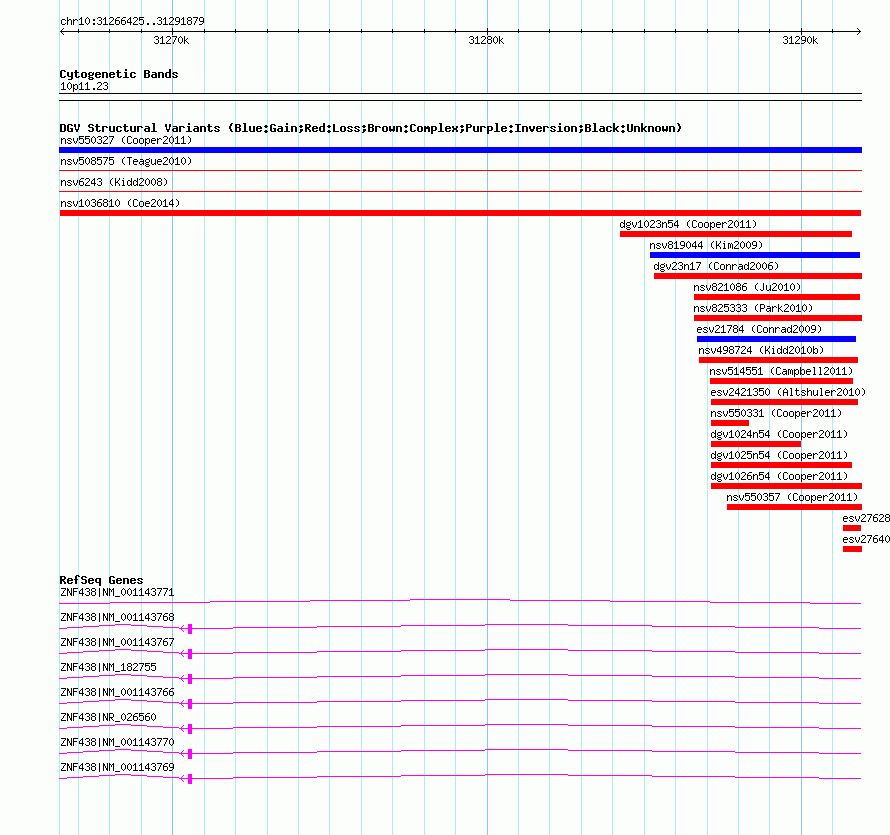The height and width of the screenshot is (835, 890).
Task: Open the nsv514551 (Campbell2011) variant label
Action: [x=781, y=371]
